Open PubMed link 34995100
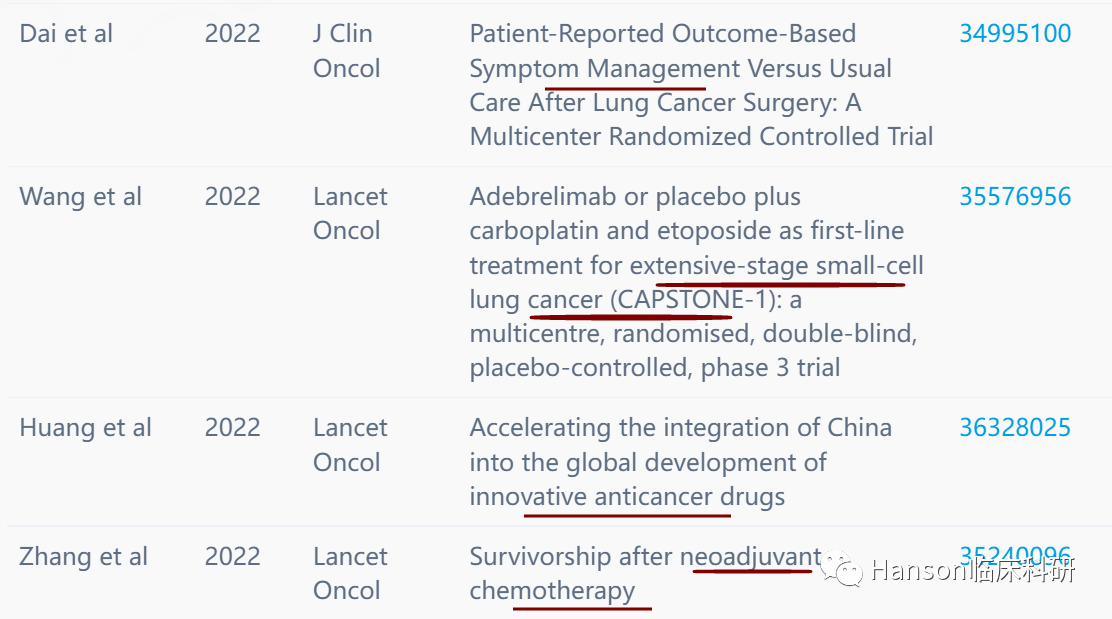The image size is (1112, 619). pyautogui.click(x=1015, y=33)
